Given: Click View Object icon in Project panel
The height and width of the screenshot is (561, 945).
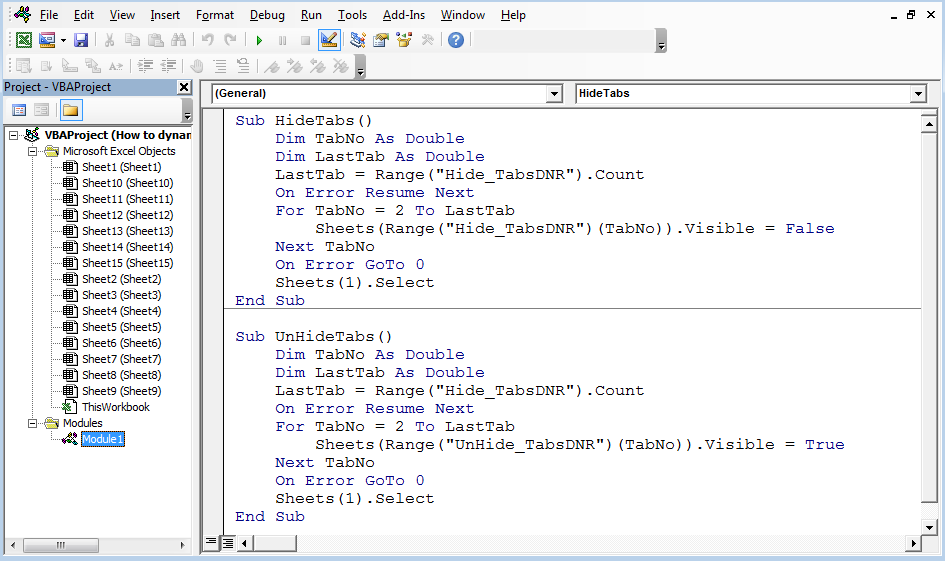Looking at the screenshot, I should 42,110.
